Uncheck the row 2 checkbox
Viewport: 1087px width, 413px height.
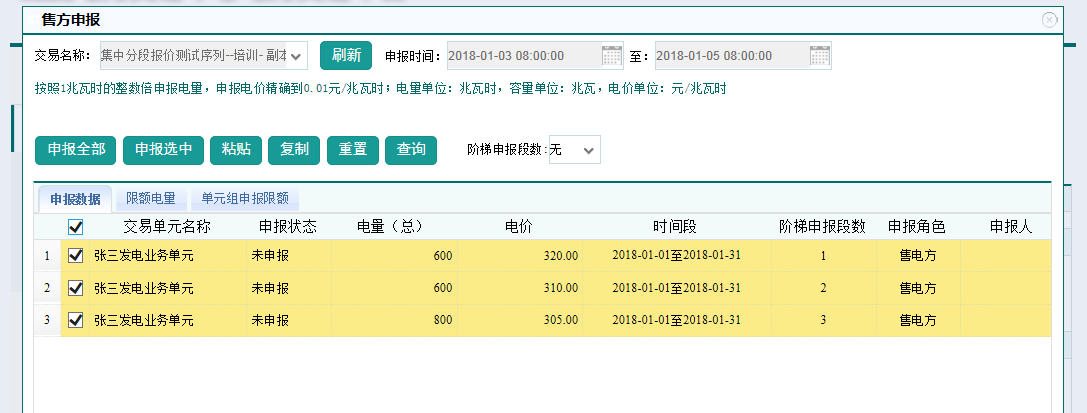coord(75,288)
